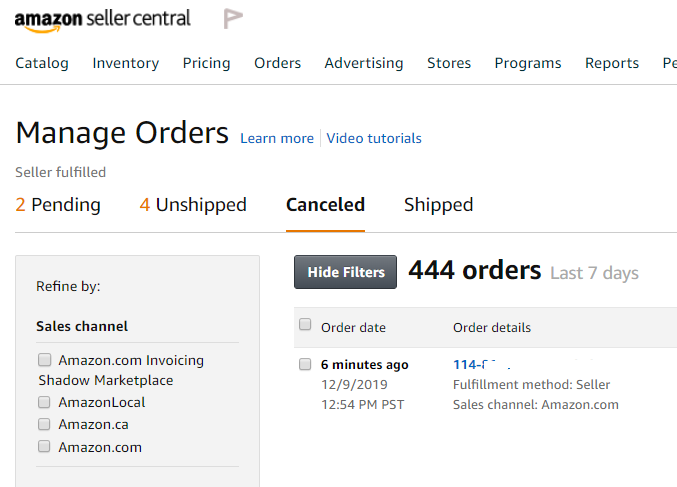
Task: Tick the select-all orders header checkbox
Action: click(305, 324)
